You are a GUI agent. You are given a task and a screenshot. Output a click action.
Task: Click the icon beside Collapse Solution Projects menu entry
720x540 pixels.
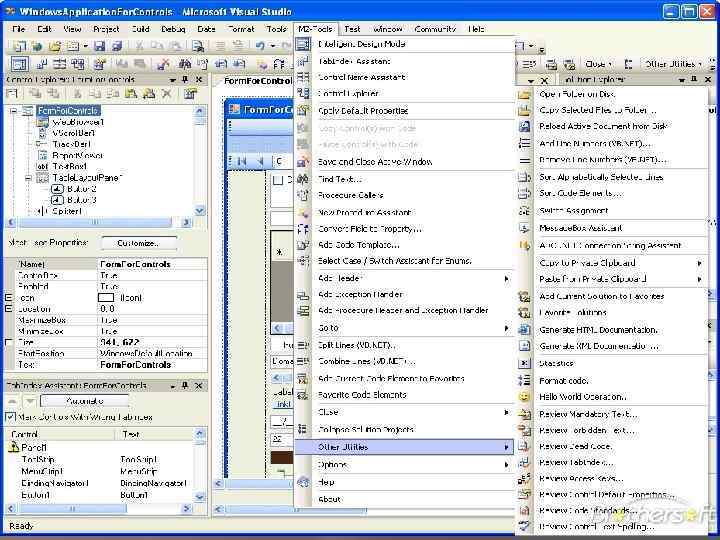point(303,429)
